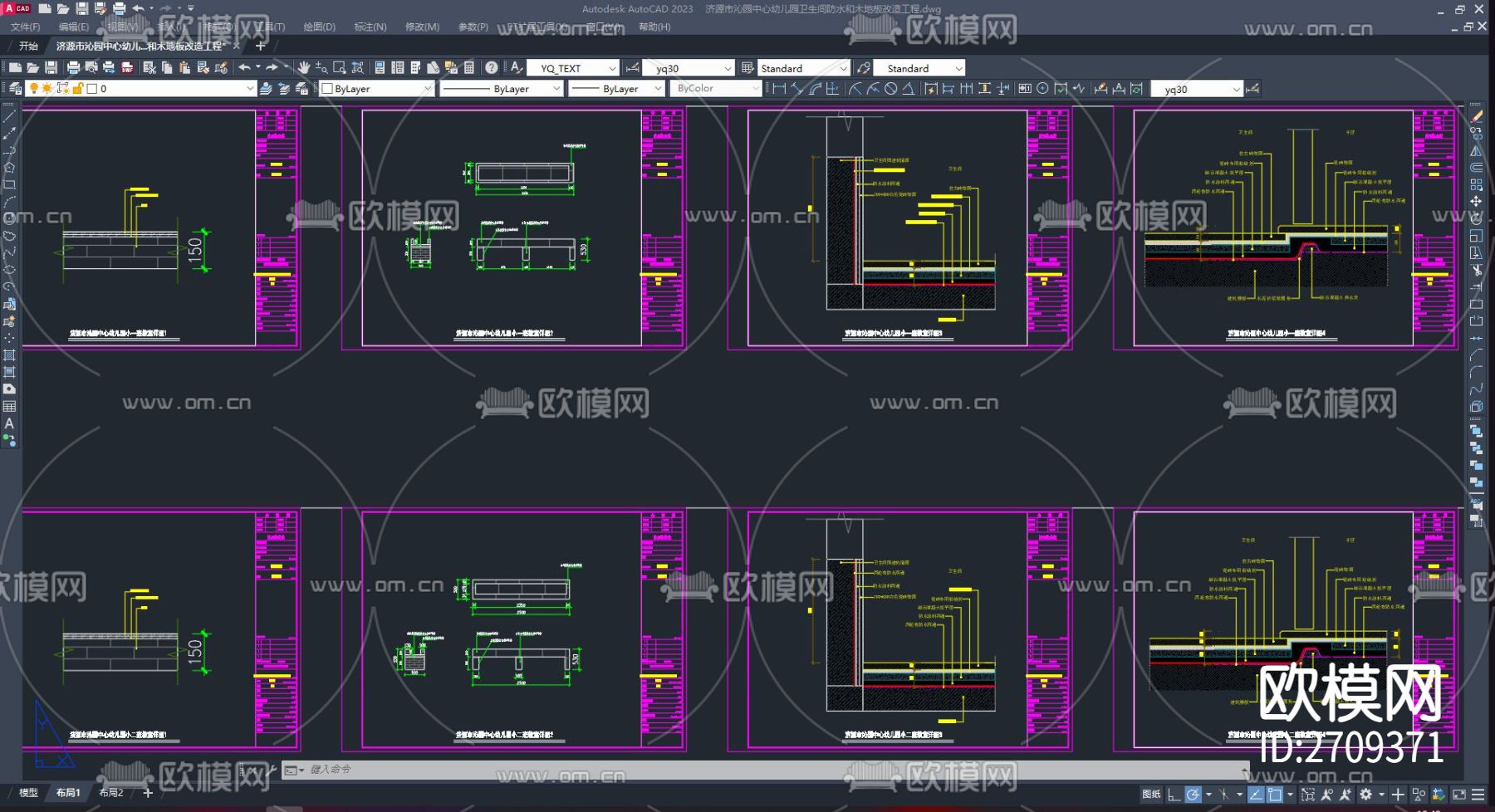
Task: Select the Erase tool in right toolbar
Action: (1476, 115)
